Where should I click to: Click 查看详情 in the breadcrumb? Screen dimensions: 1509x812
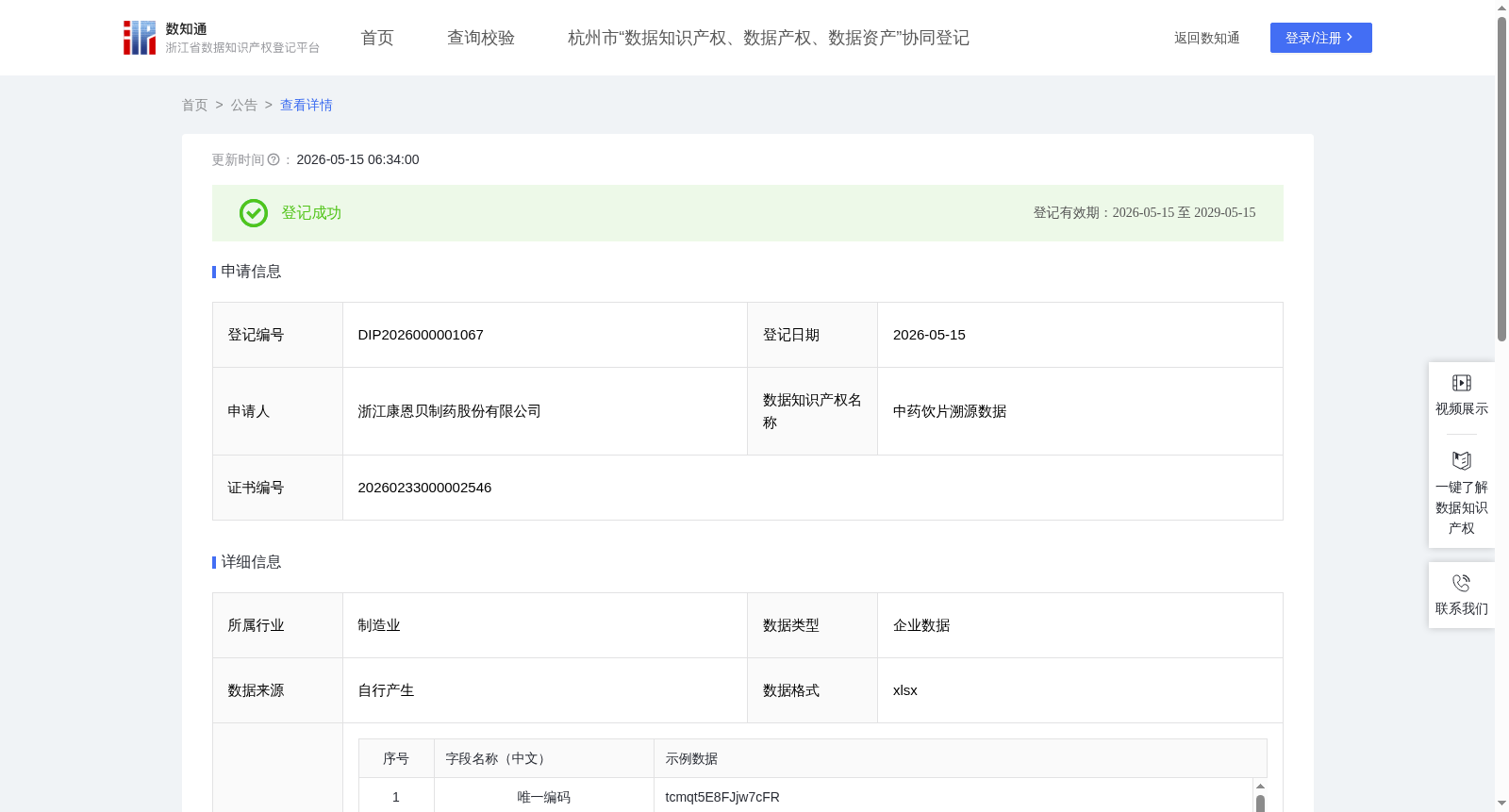(307, 105)
